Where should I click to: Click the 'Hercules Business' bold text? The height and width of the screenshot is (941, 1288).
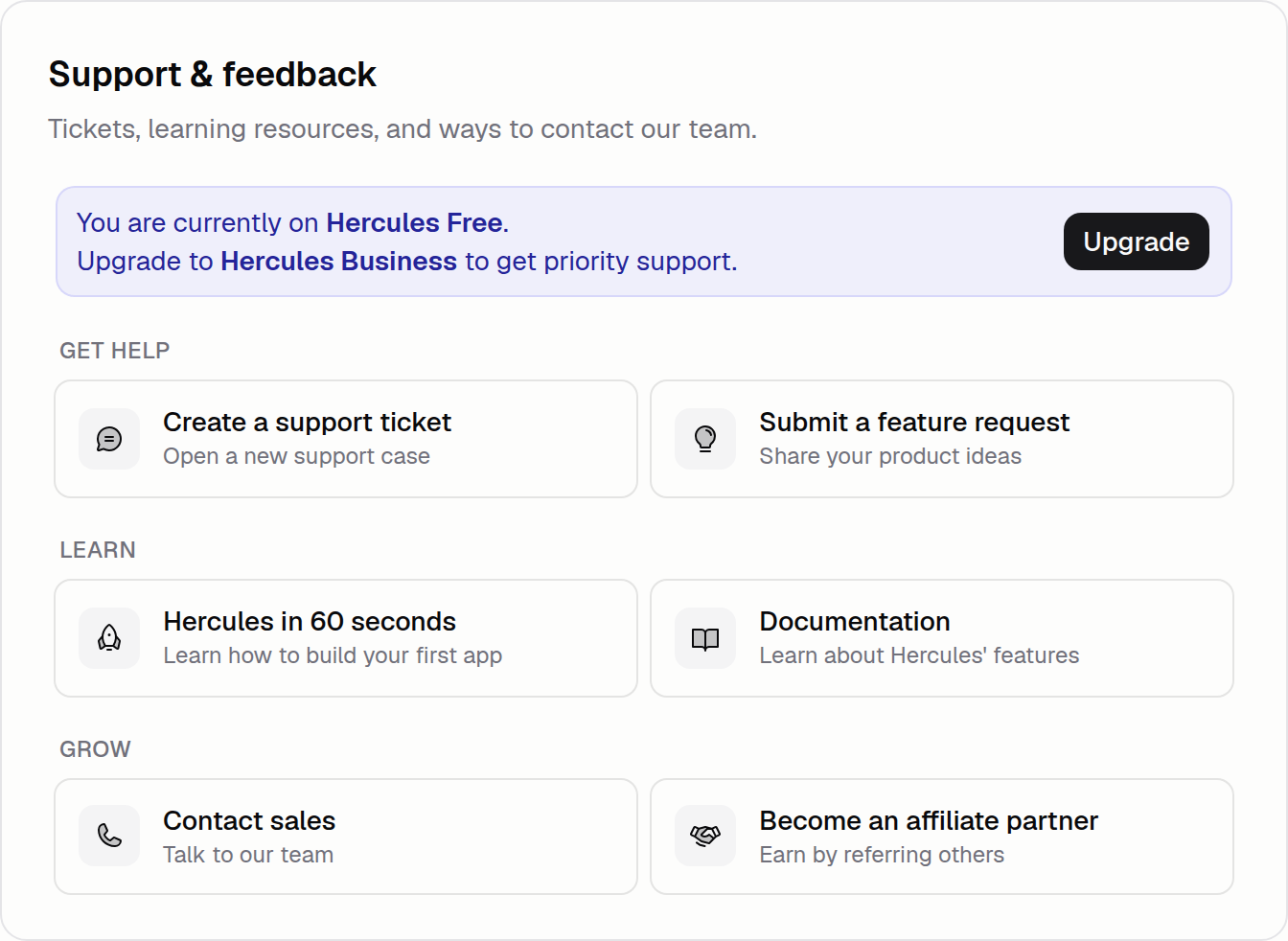click(338, 262)
